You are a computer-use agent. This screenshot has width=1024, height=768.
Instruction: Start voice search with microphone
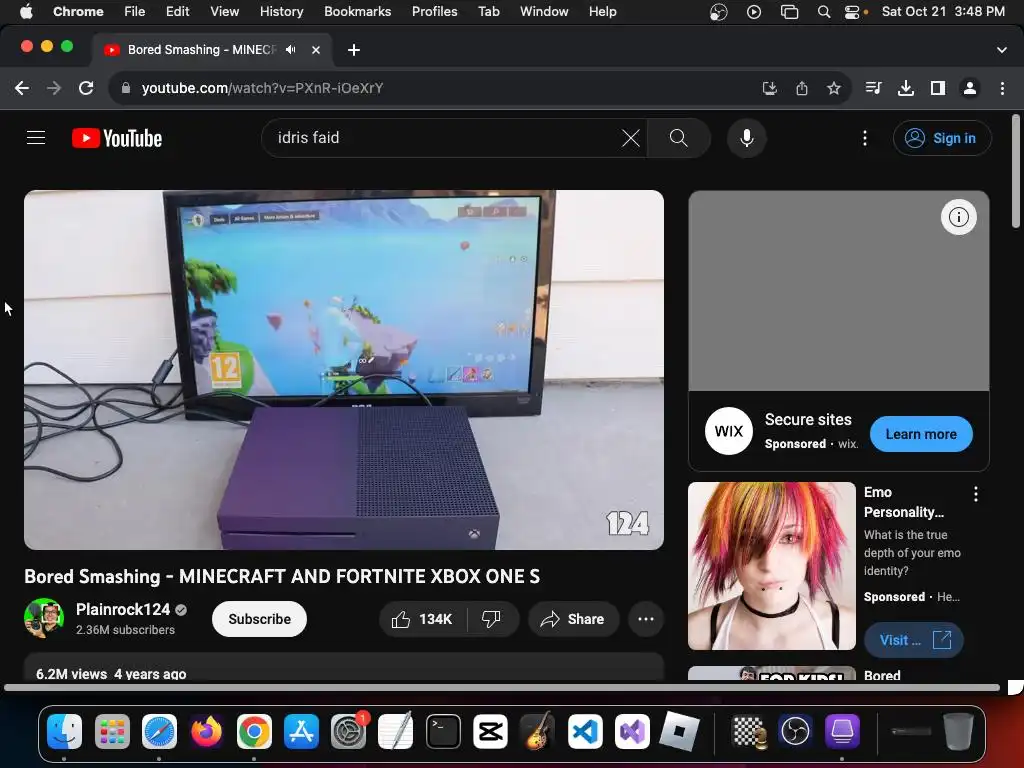point(746,138)
